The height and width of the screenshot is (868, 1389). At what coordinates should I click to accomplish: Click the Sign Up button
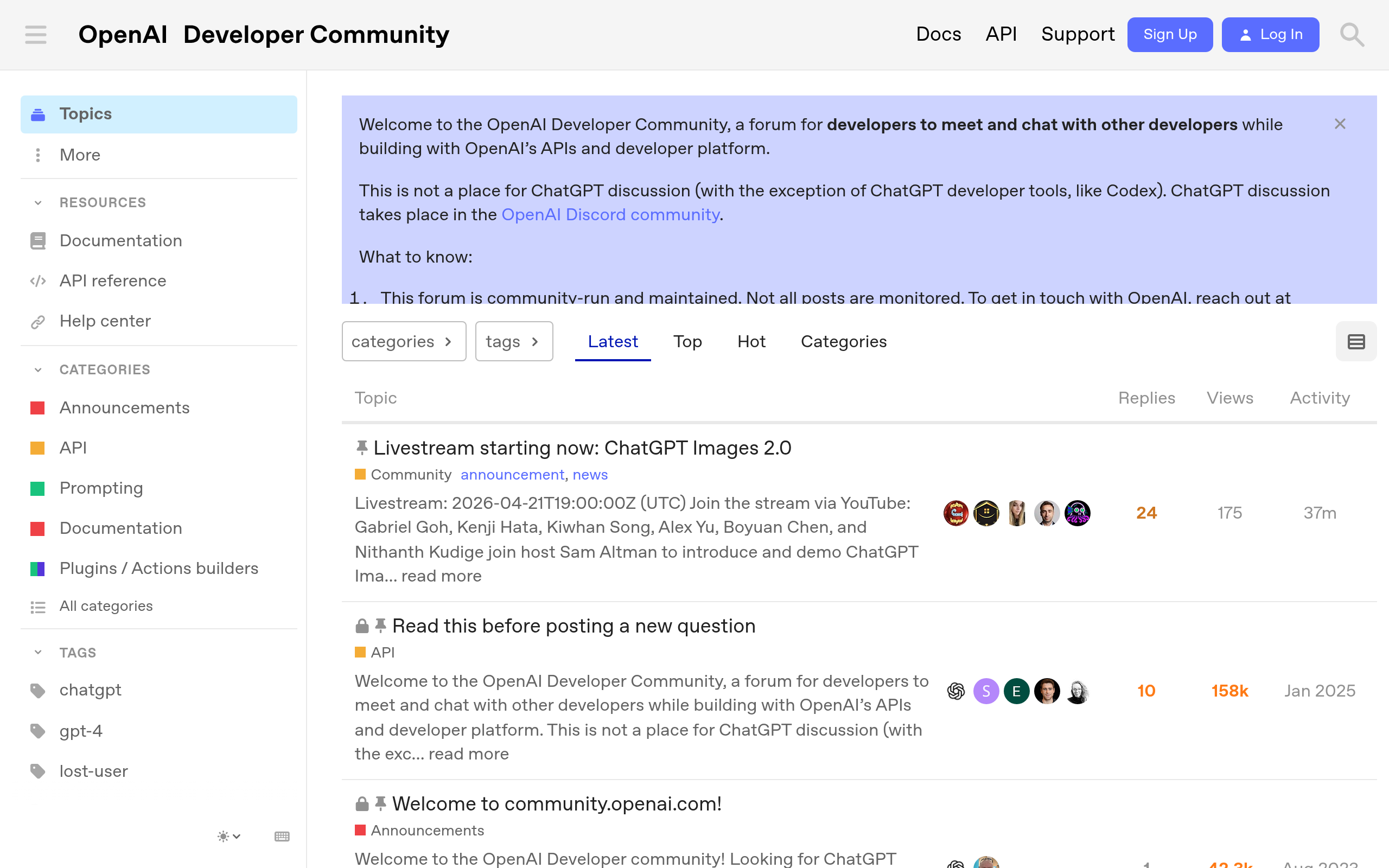(x=1169, y=34)
